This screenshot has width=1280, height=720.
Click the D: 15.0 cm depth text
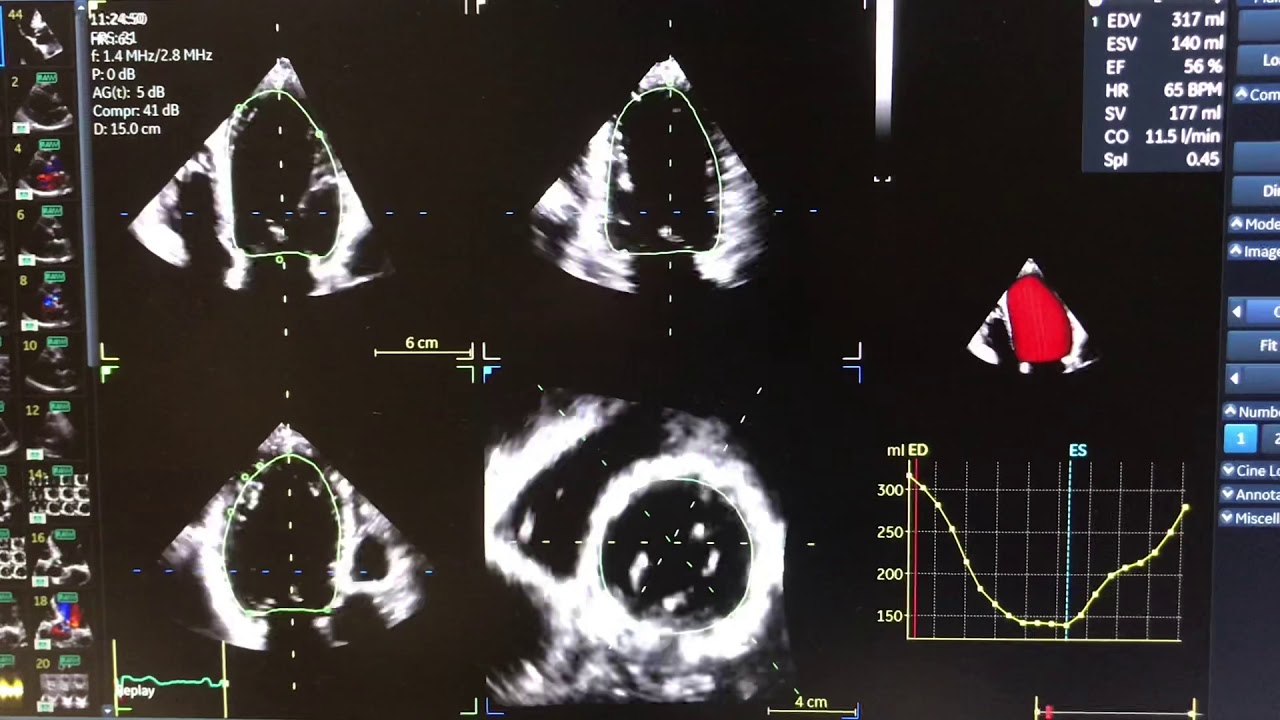126,129
